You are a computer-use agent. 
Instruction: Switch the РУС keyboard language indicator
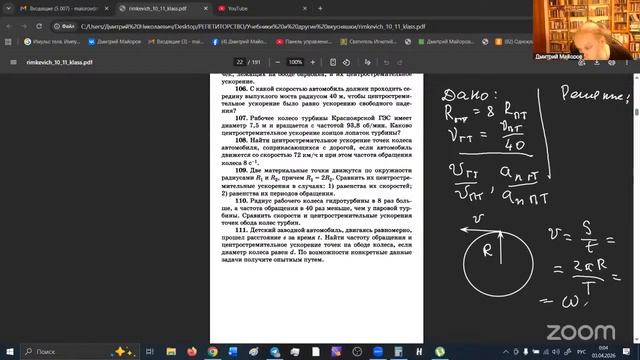tap(581, 351)
